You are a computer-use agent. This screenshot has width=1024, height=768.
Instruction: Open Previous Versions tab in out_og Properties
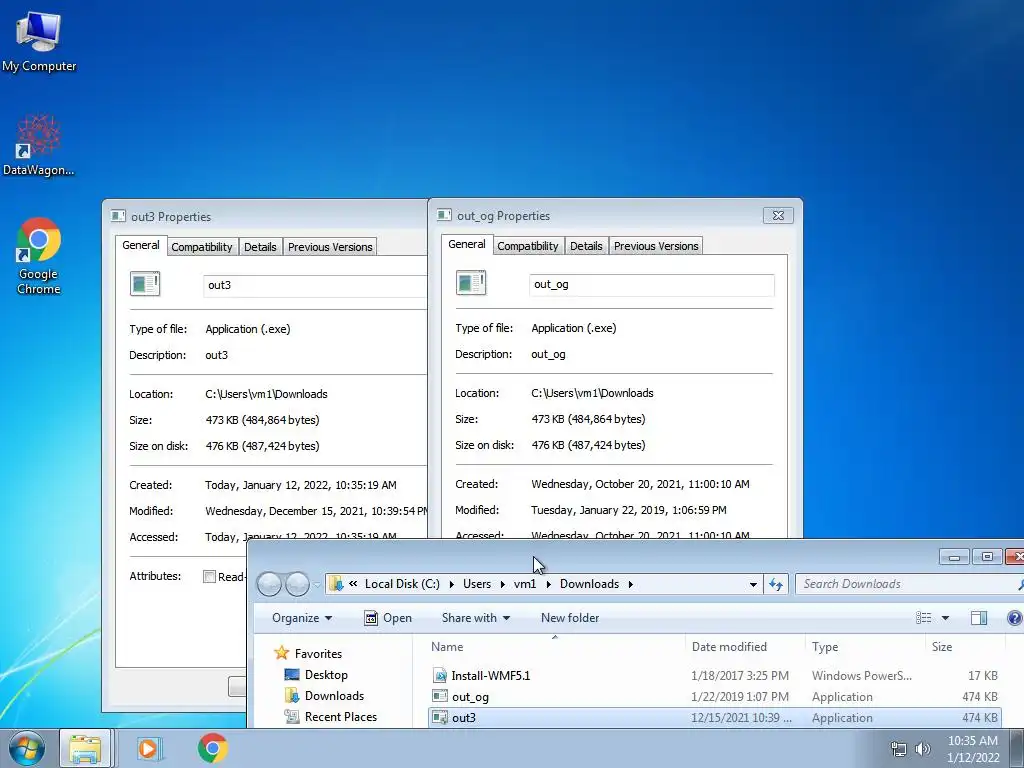(x=656, y=246)
